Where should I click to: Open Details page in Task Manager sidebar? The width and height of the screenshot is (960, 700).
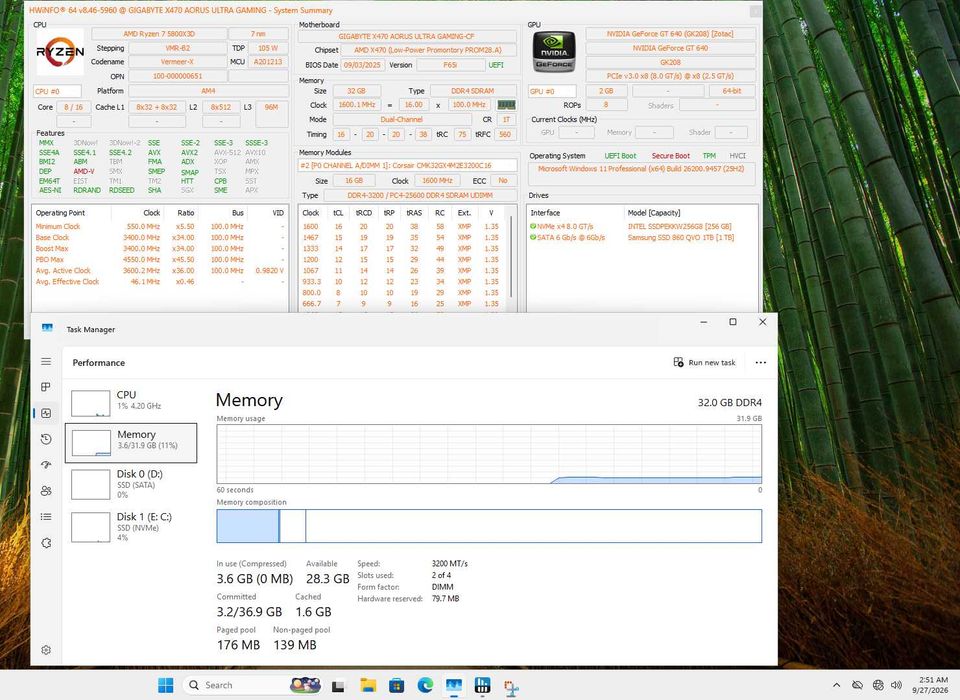click(x=46, y=517)
